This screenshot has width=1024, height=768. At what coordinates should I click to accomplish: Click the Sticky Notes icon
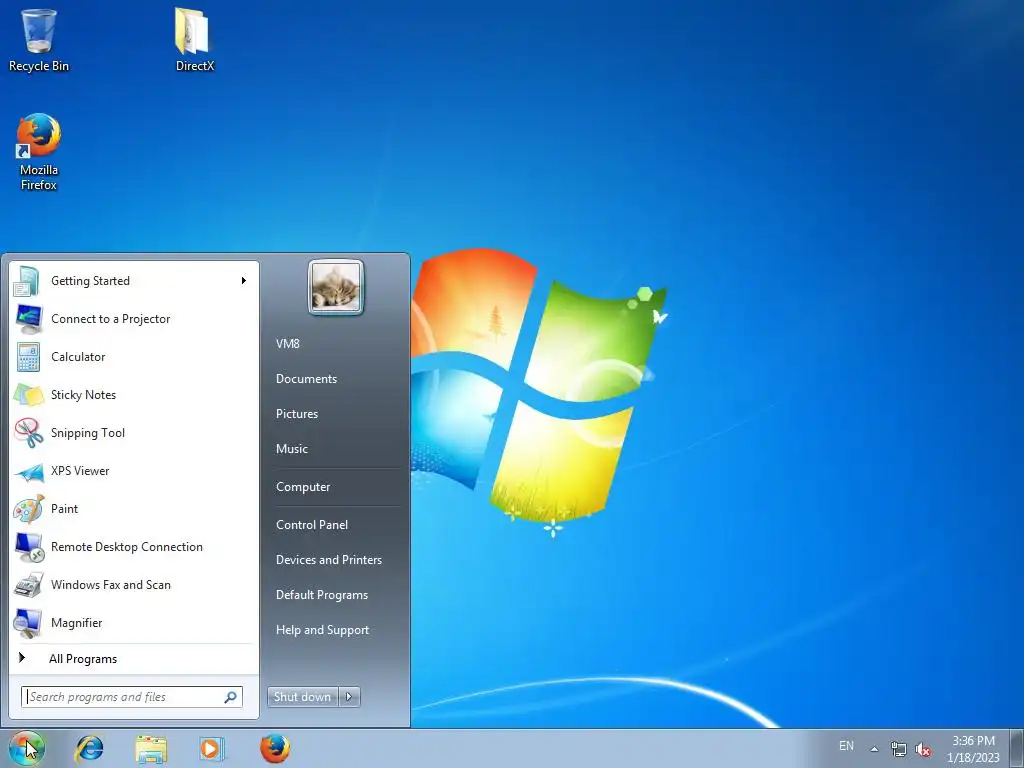(x=29, y=395)
